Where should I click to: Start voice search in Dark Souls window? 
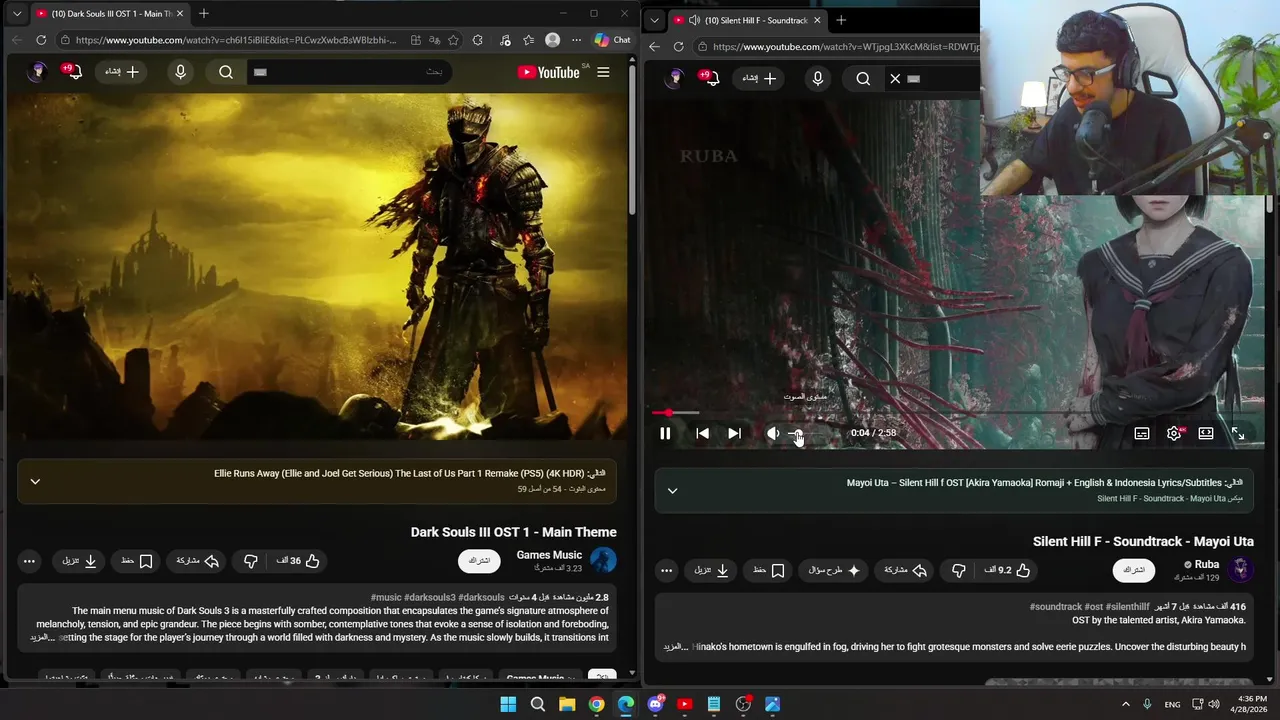(181, 72)
